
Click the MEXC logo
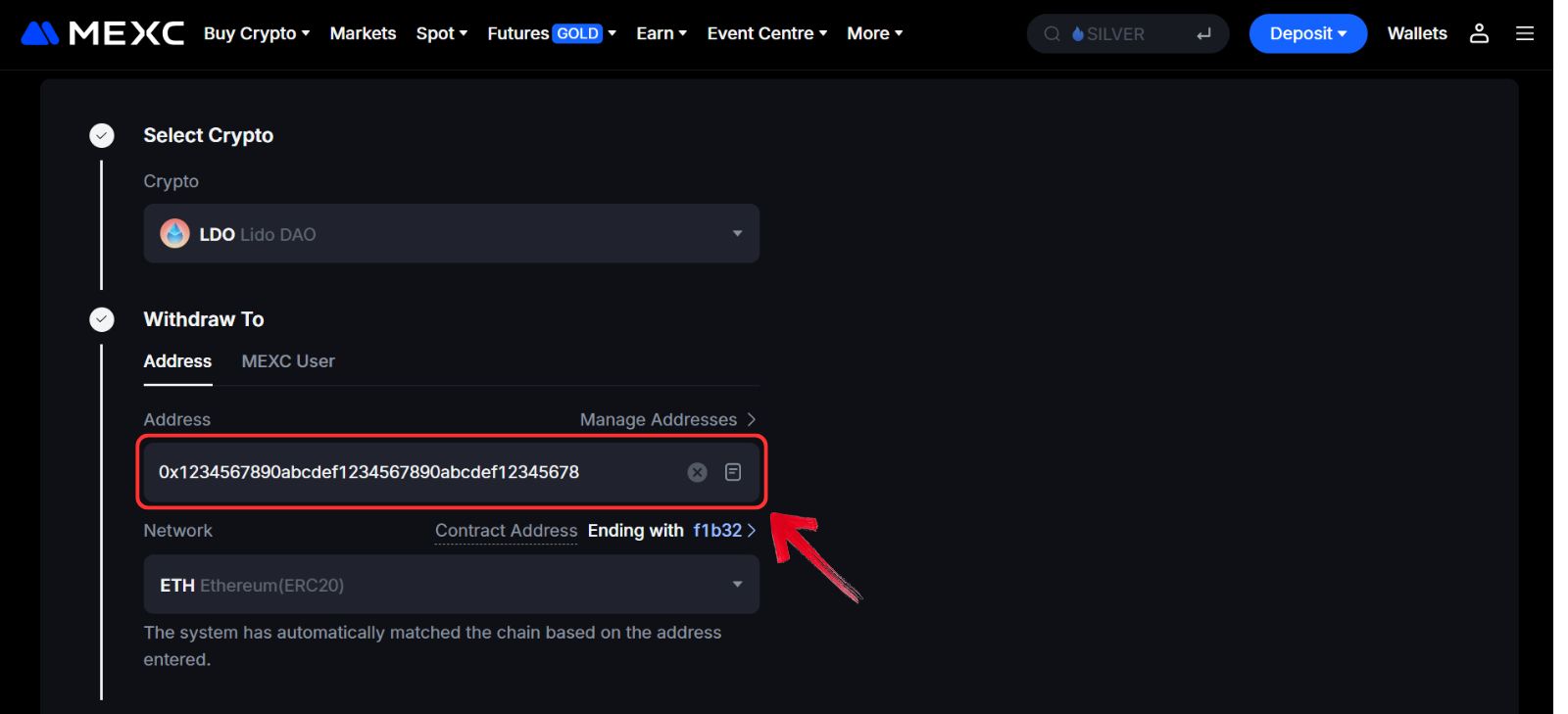(102, 33)
